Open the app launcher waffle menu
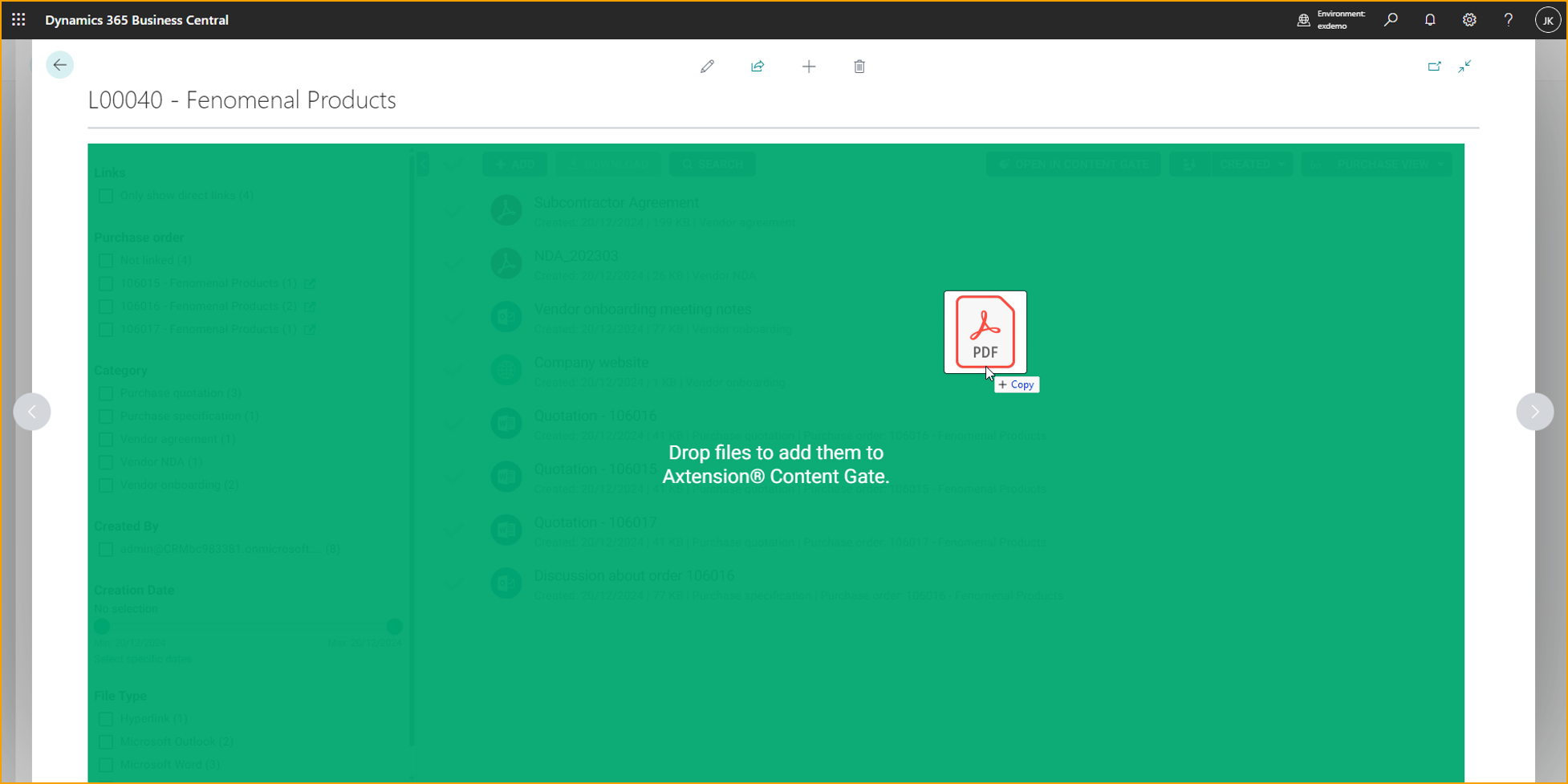1568x784 pixels. [18, 20]
